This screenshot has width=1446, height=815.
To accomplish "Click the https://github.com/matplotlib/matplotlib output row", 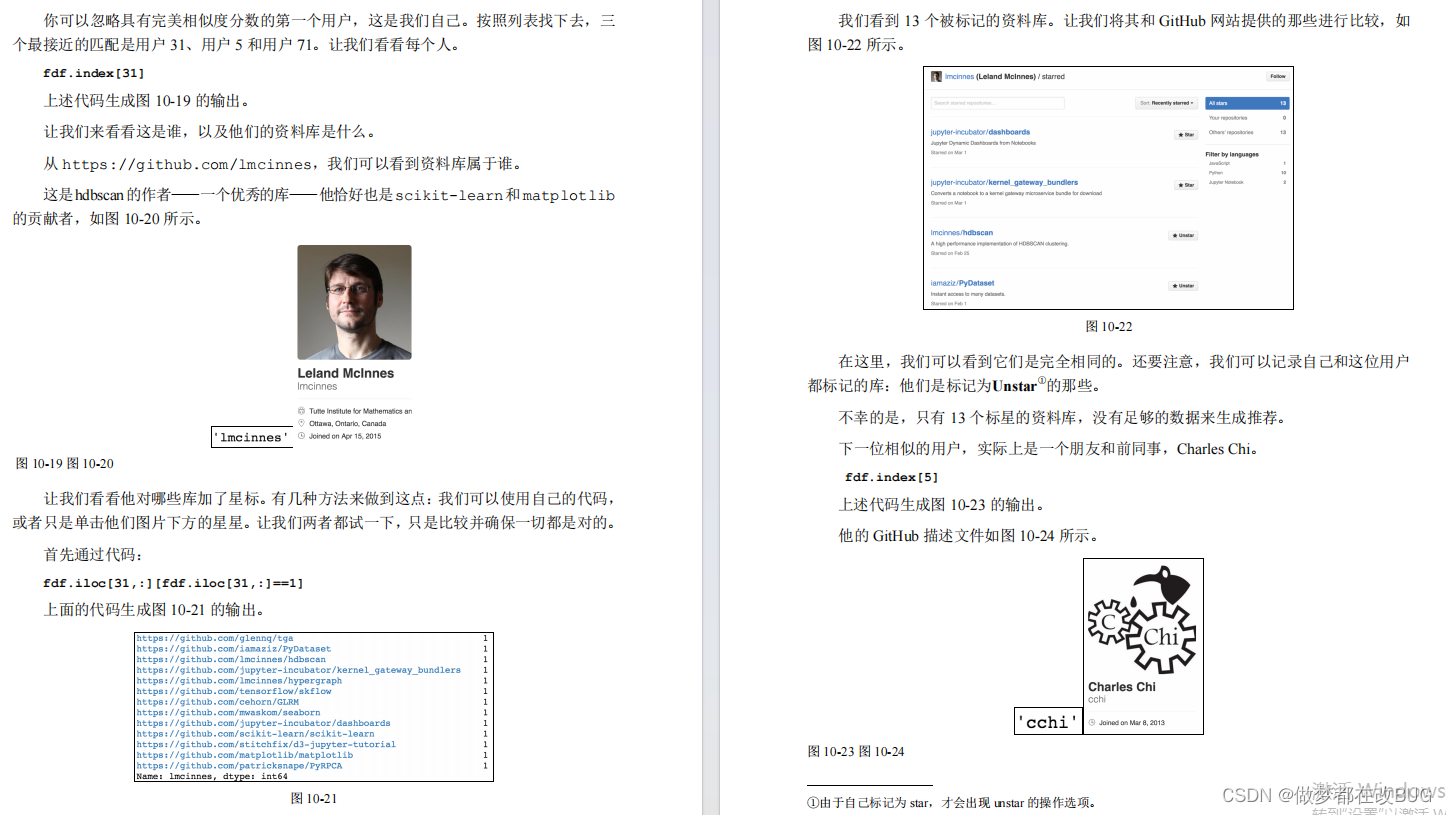I will coord(313,755).
